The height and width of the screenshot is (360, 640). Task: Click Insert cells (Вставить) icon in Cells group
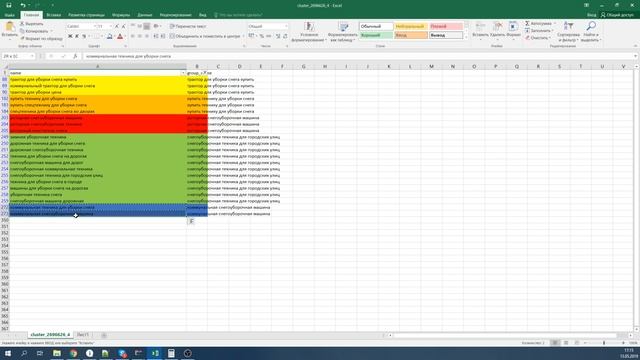click(480, 27)
